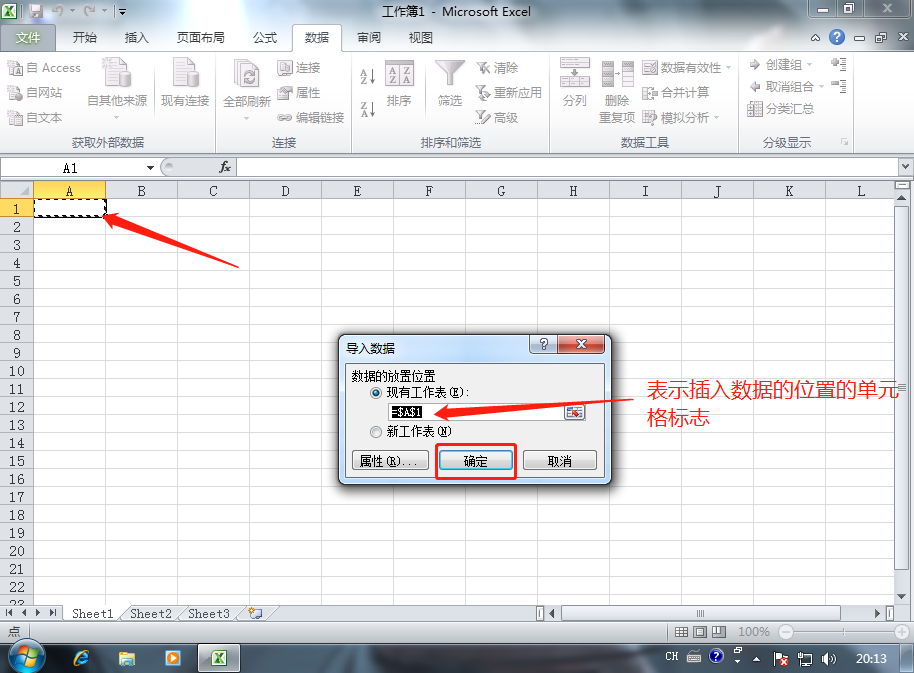The image size is (914, 673).
Task: Switch to the Formulas (公式) ribbon tab
Action: tap(265, 38)
